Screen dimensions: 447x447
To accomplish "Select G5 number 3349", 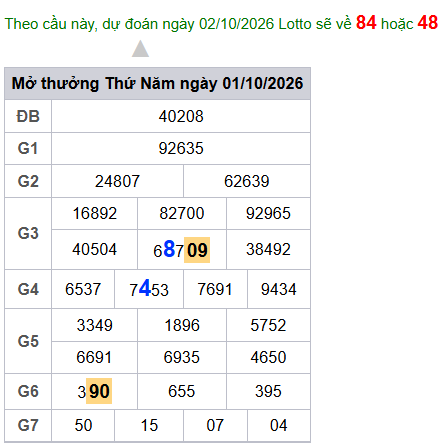I will click(95, 325).
